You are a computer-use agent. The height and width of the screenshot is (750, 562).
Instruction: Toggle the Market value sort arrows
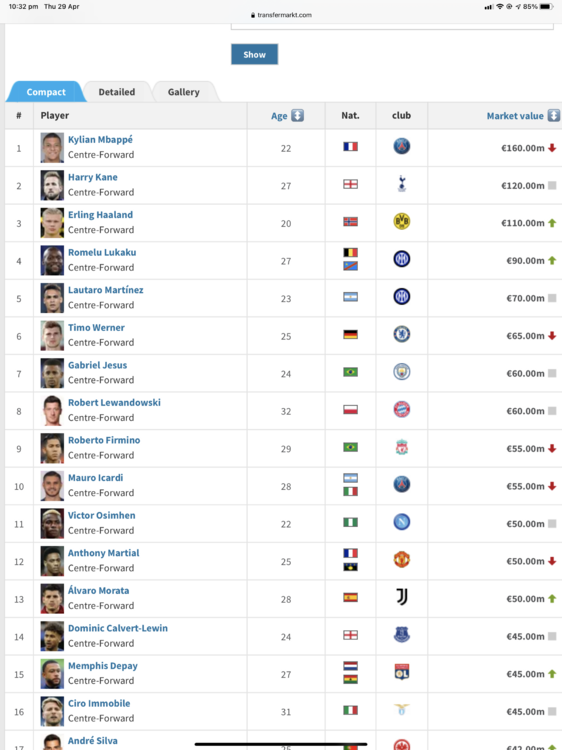(x=553, y=115)
